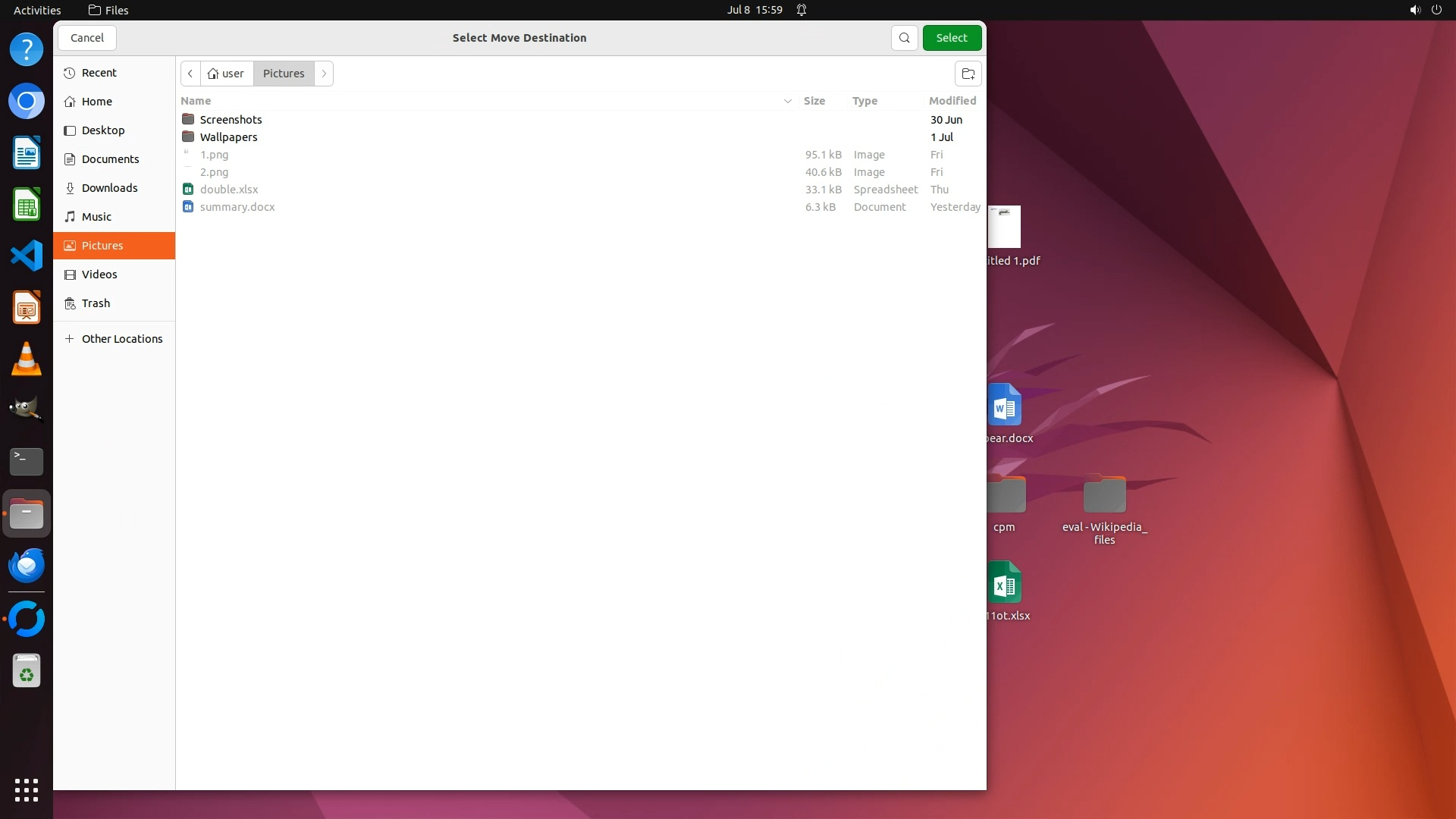1456x819 pixels.
Task: Click the path forward chevron button
Action: 324,74
